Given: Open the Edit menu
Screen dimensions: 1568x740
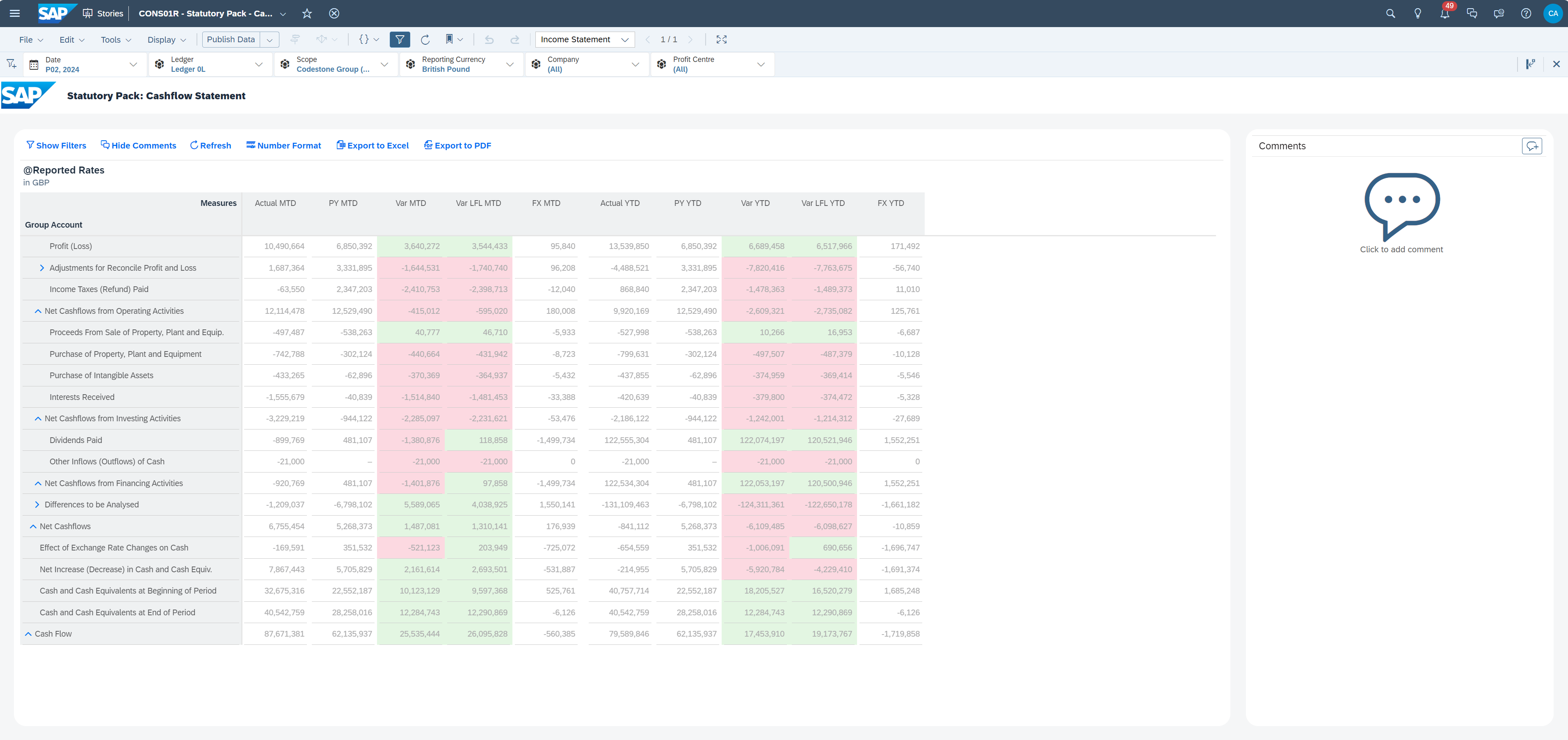Looking at the screenshot, I should pyautogui.click(x=72, y=39).
